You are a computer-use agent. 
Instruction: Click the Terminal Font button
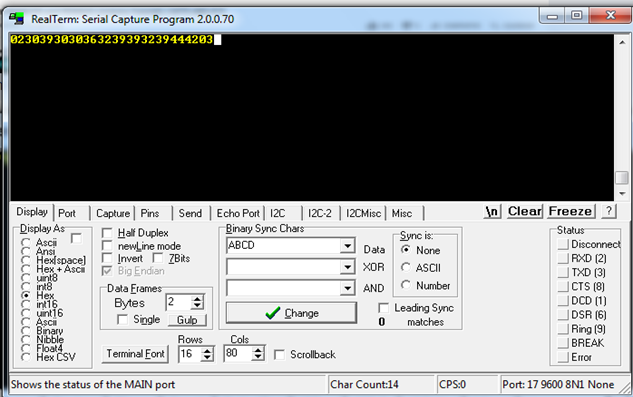pyautogui.click(x=135, y=354)
